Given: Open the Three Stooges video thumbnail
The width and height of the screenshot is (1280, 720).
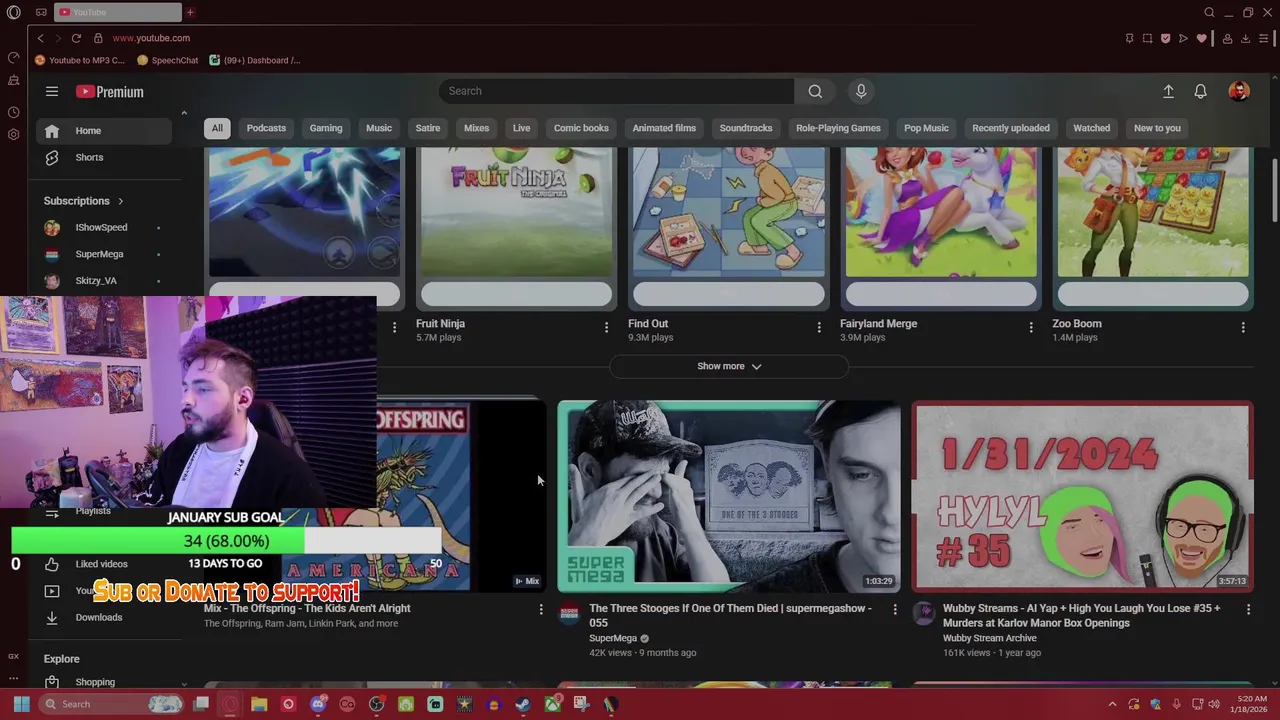Looking at the screenshot, I should (729, 496).
